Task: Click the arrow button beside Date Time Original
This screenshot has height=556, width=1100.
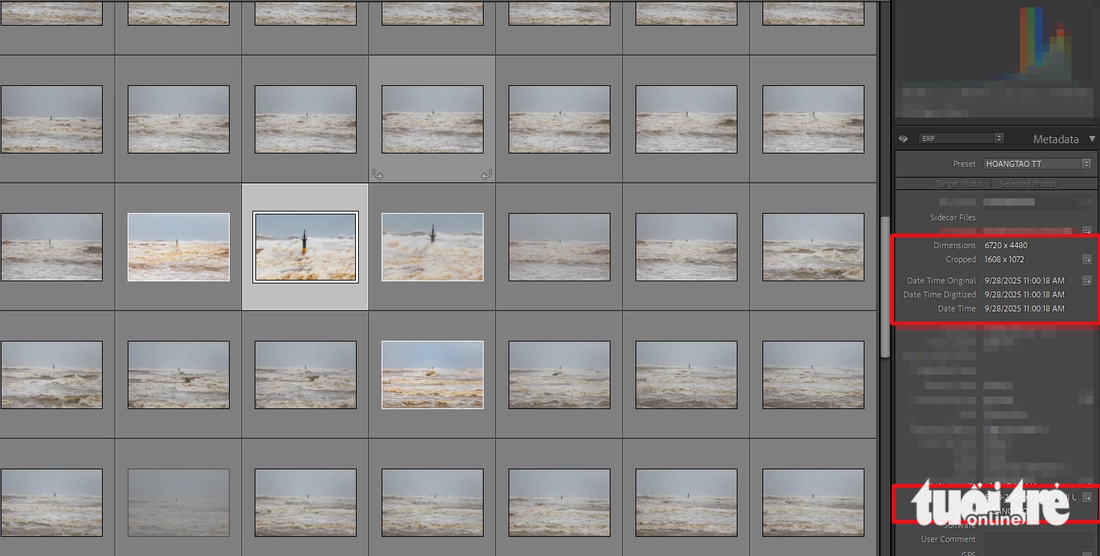Action: coord(1087,281)
